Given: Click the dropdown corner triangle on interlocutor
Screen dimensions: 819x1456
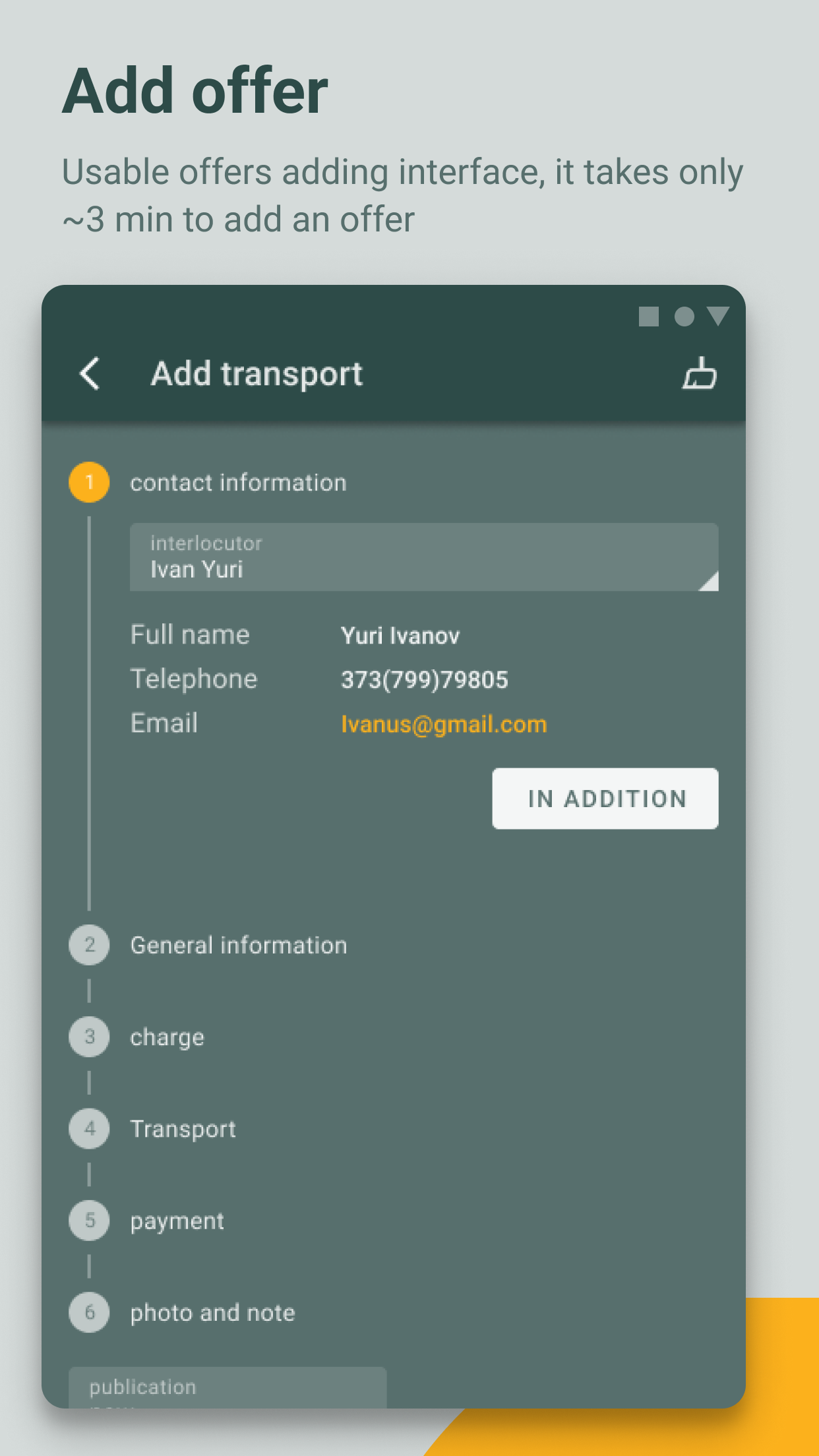Looking at the screenshot, I should point(710,581).
